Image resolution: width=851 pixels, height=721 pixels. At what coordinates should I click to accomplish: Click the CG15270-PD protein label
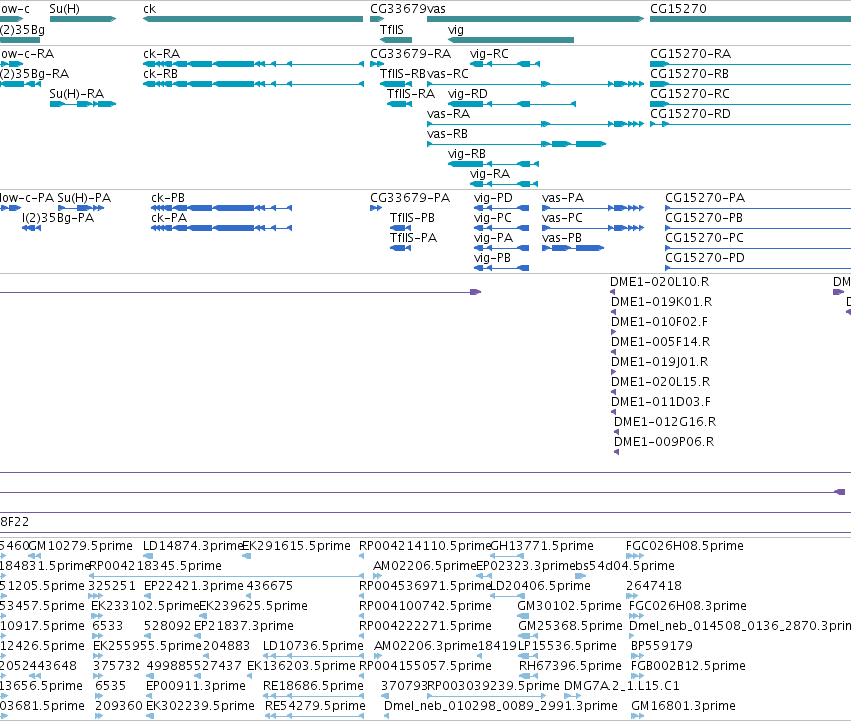(705, 258)
